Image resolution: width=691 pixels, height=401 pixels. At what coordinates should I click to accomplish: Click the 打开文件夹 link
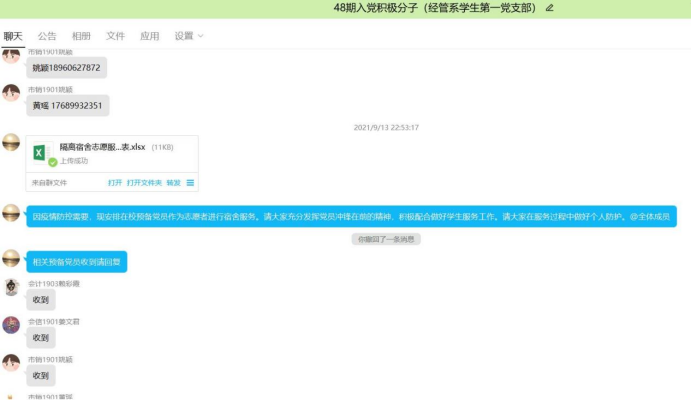tap(144, 183)
